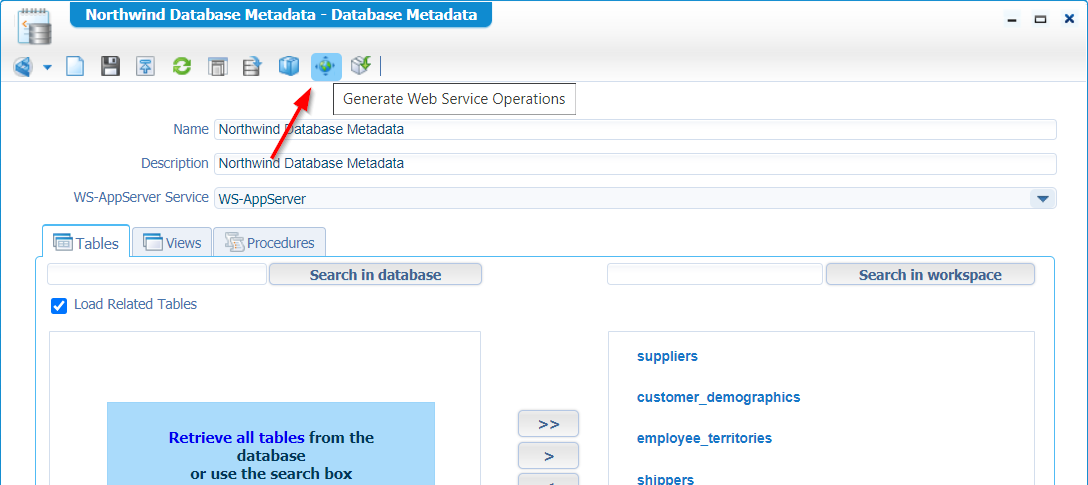Click the window layout toolbar icon
1088x485 pixels.
(x=216, y=66)
